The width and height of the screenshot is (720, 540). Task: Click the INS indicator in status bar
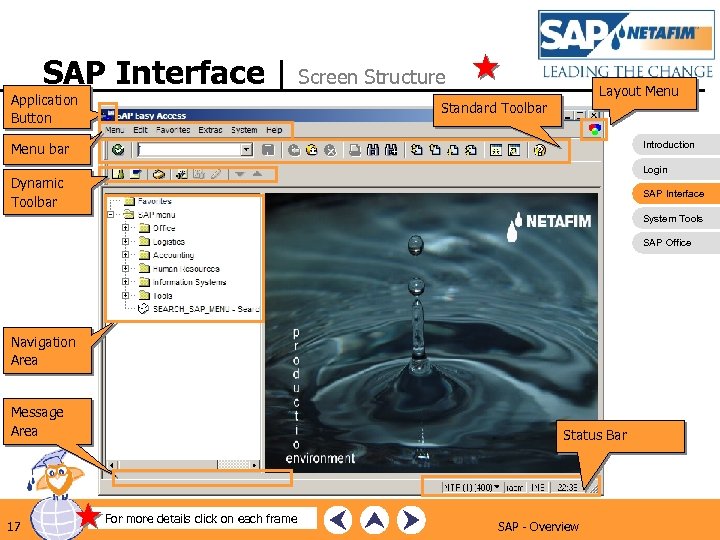[x=538, y=487]
